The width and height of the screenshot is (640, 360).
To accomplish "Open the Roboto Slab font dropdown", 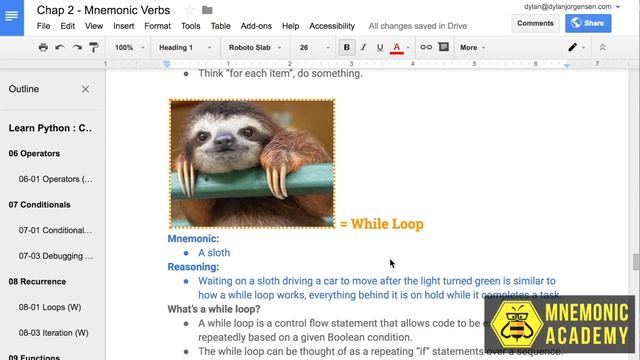I will tap(255, 47).
